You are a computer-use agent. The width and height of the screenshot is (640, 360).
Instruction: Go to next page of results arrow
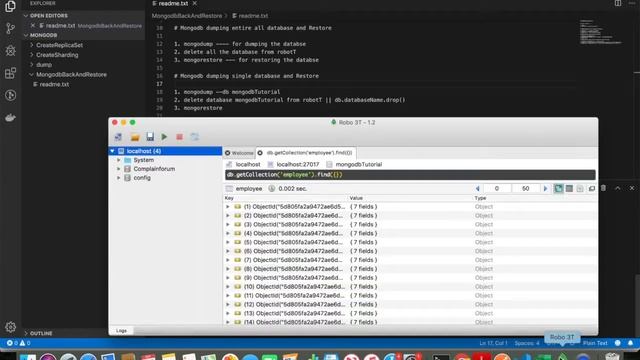[545, 189]
